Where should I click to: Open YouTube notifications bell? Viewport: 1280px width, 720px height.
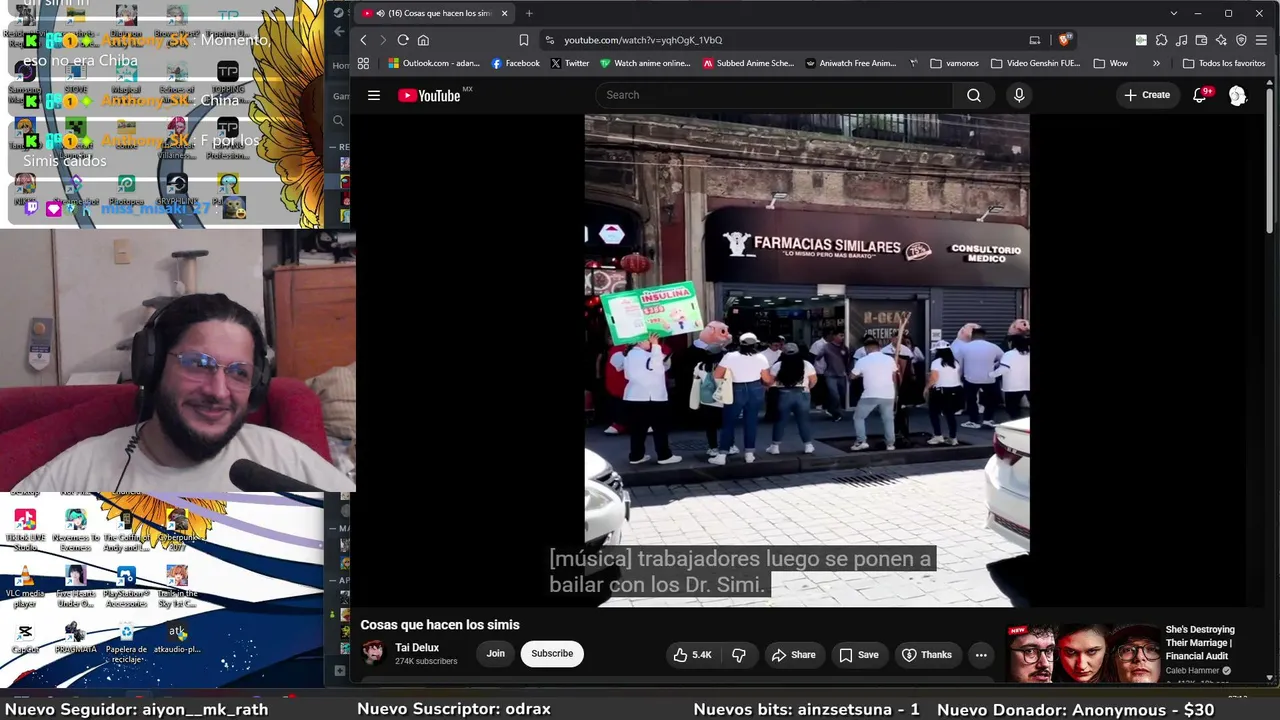[x=1200, y=95]
